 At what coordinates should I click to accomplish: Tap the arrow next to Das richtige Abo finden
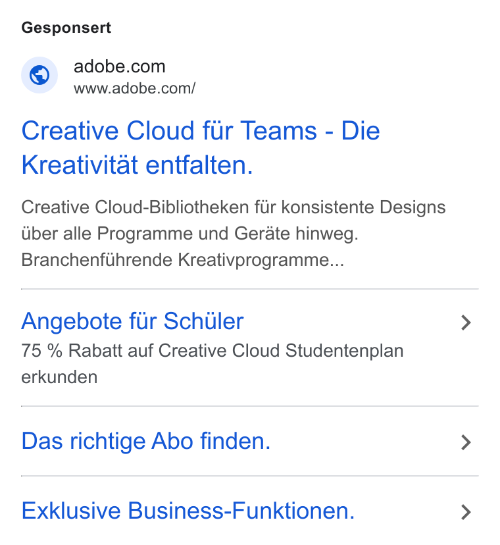(x=466, y=442)
